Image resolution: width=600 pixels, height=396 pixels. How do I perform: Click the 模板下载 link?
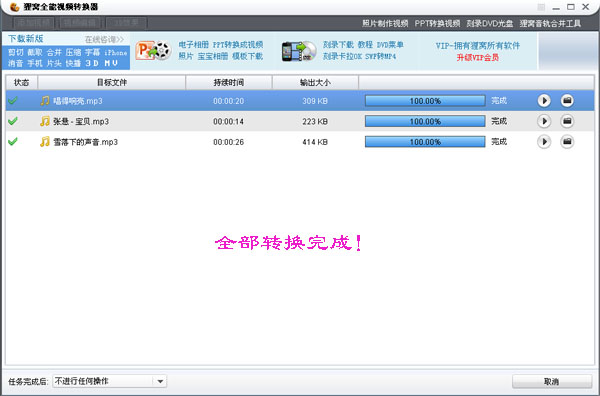(248, 56)
